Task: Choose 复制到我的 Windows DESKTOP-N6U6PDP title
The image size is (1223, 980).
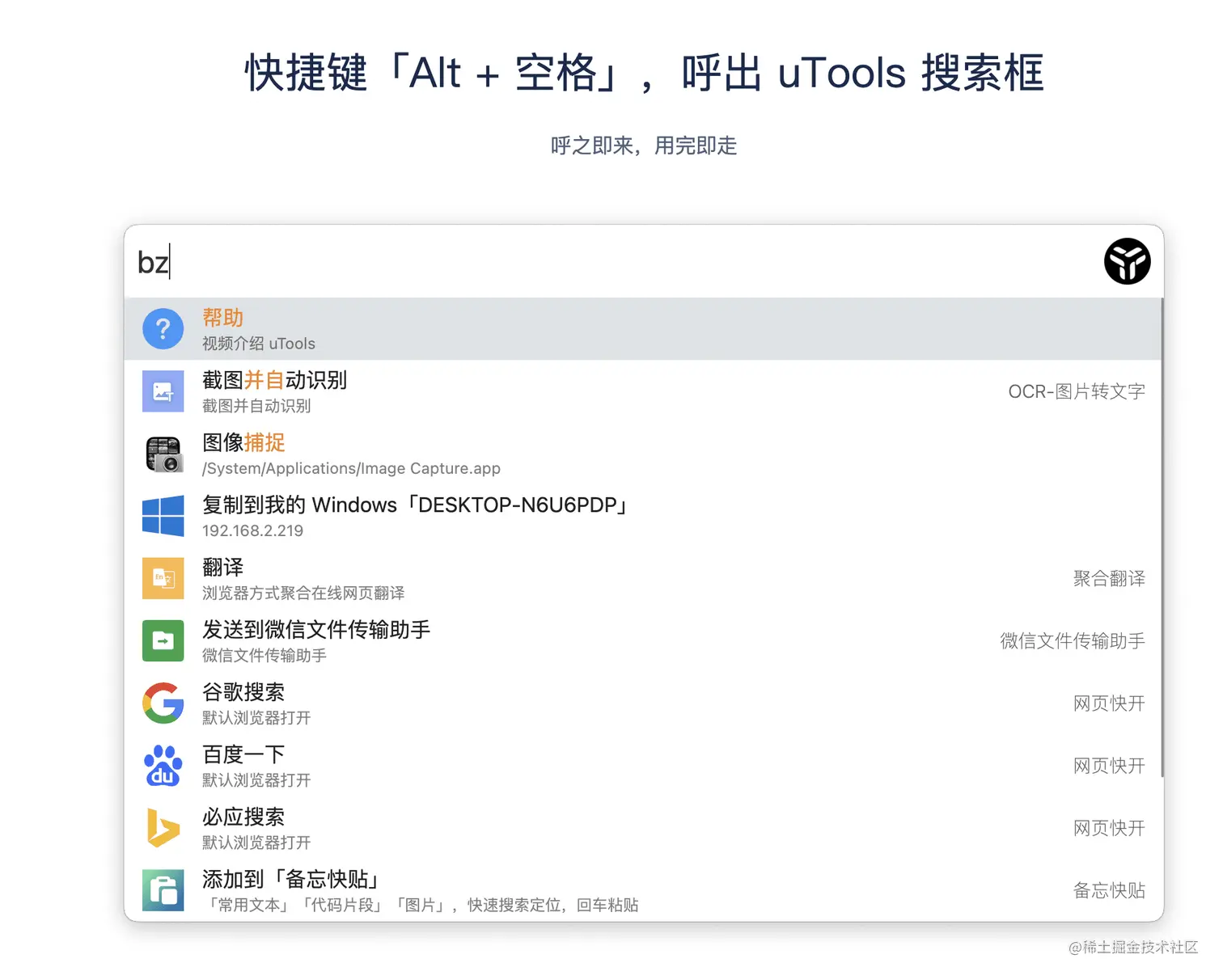Action: [416, 505]
